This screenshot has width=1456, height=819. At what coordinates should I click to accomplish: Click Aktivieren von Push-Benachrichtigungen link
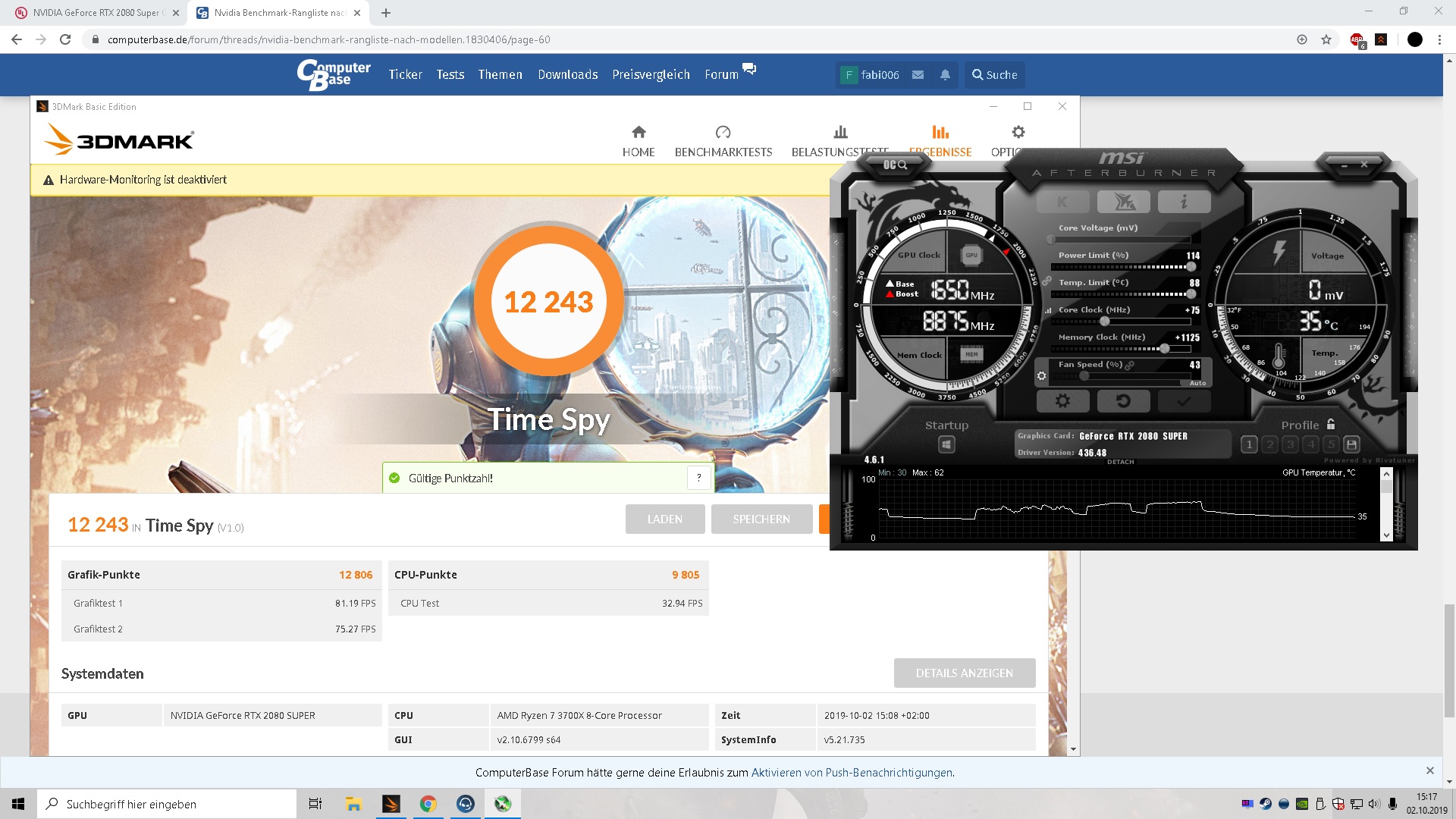pos(852,773)
